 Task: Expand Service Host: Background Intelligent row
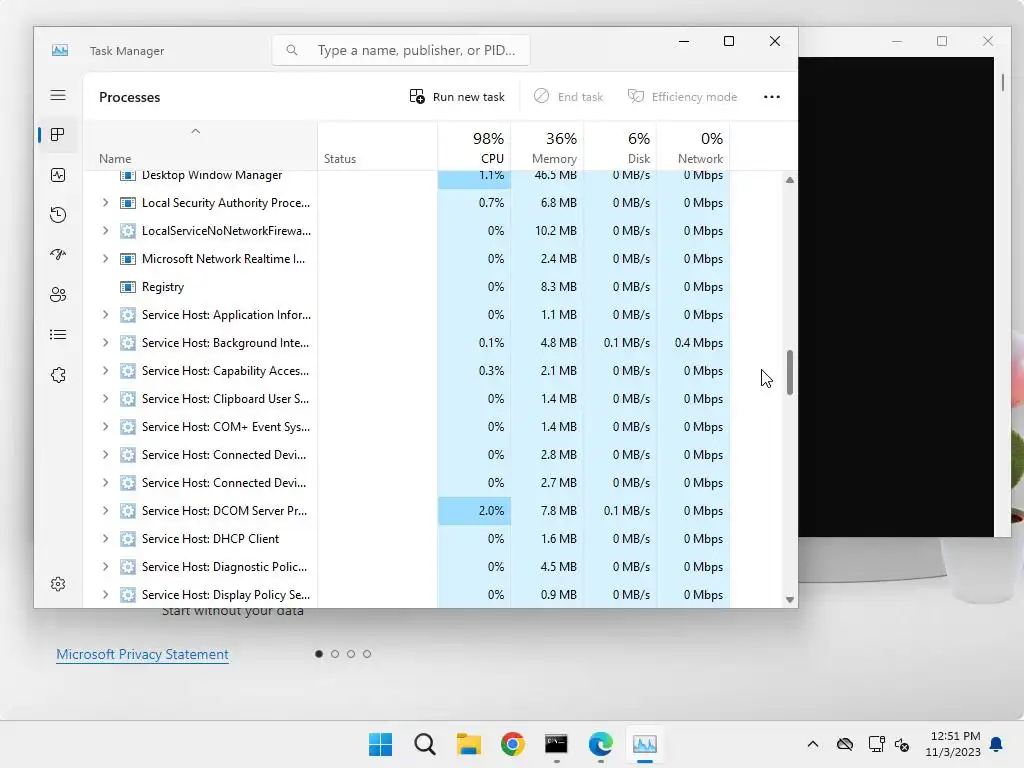coord(105,343)
